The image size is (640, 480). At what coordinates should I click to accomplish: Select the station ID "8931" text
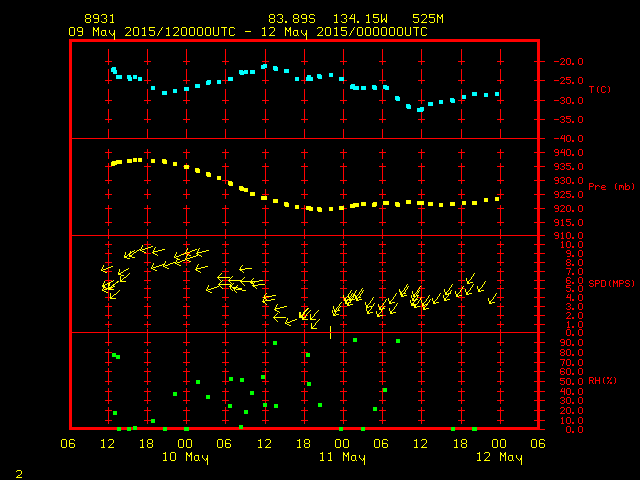(100, 19)
